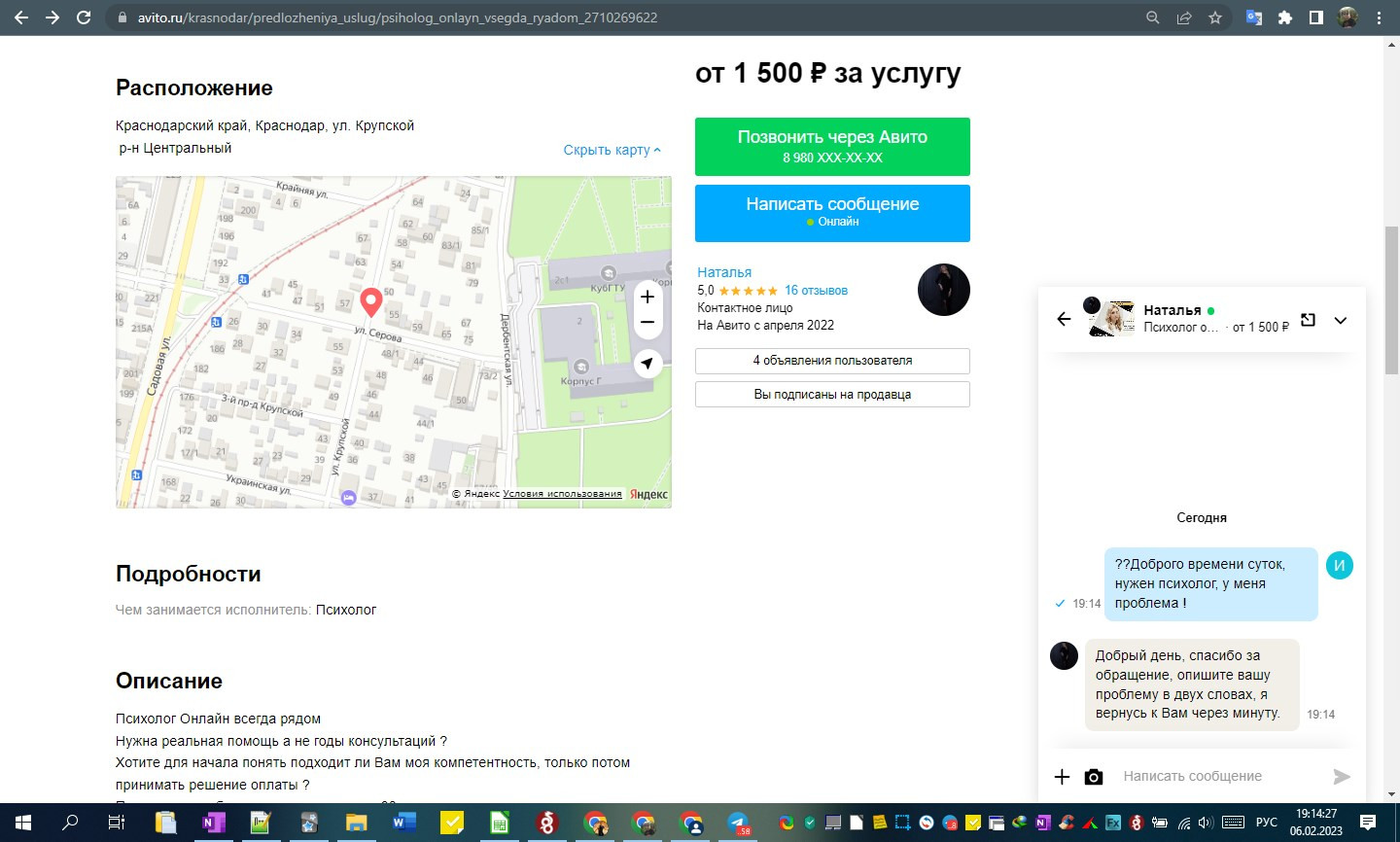Click 'Наталья' name in chat header

coord(1172,310)
